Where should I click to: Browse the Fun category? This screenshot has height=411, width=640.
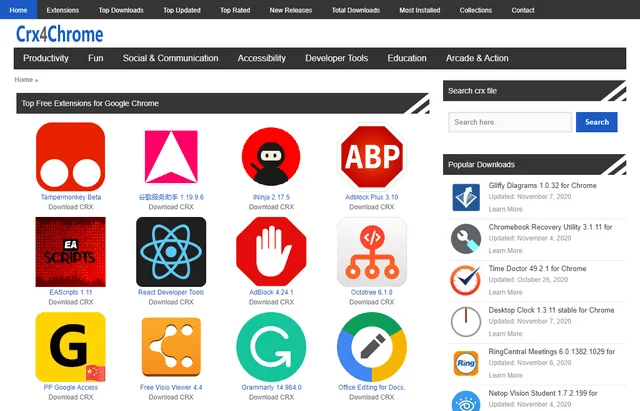[96, 58]
